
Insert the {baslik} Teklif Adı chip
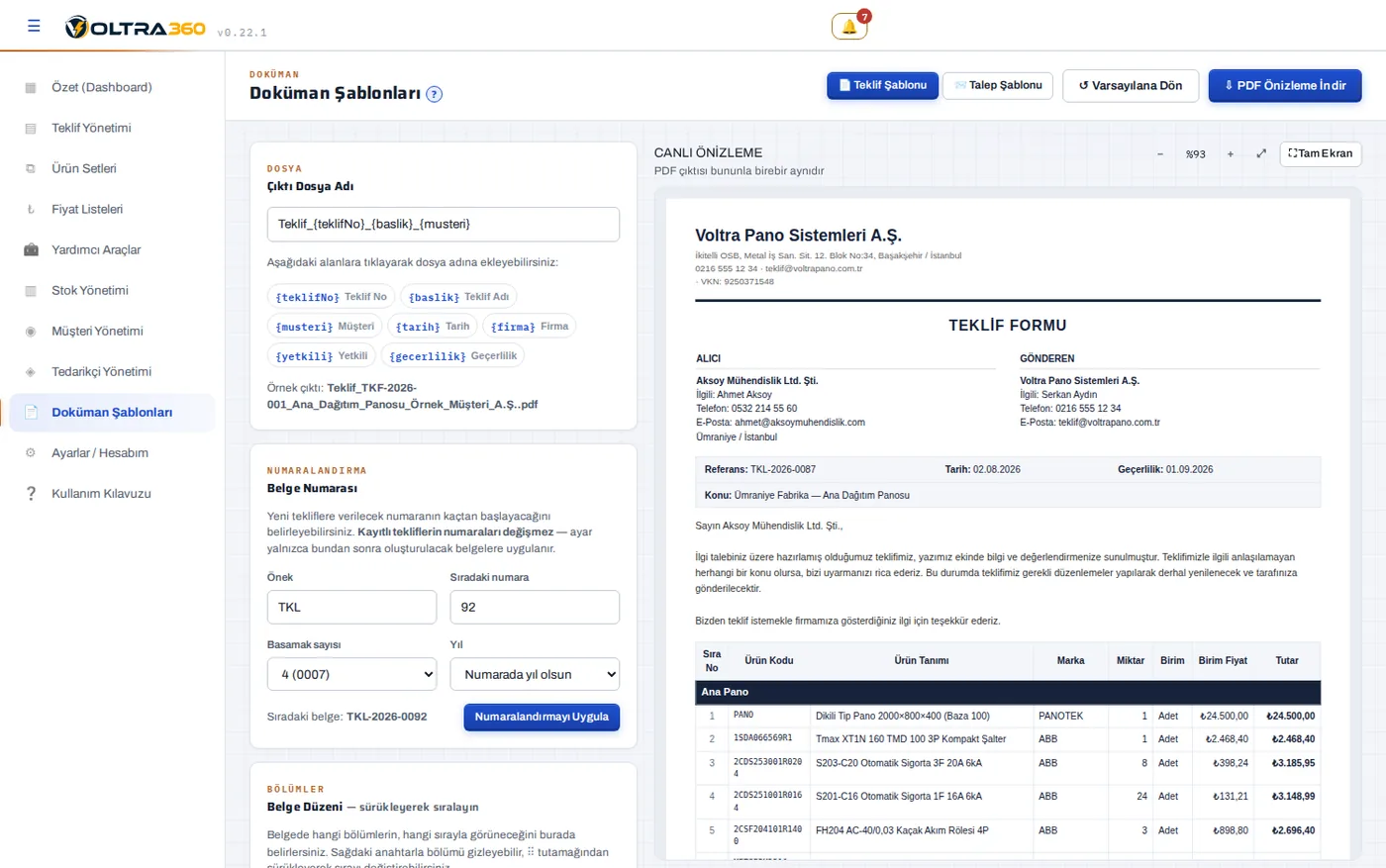coord(458,297)
